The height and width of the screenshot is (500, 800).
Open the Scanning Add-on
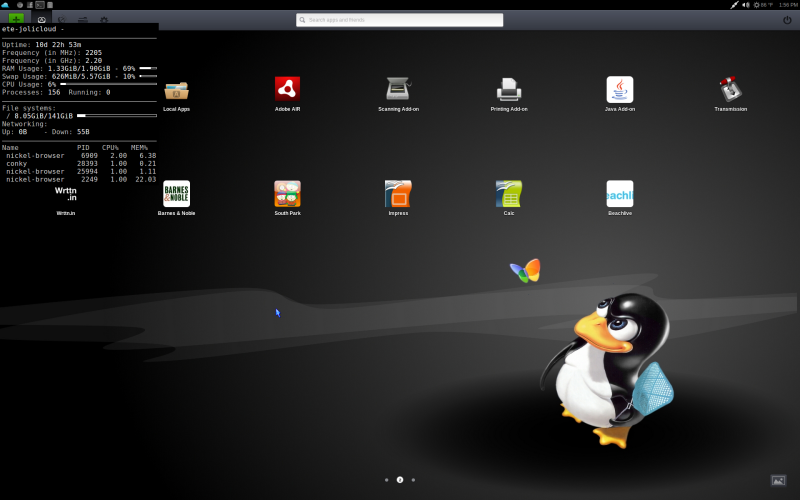click(x=398, y=89)
